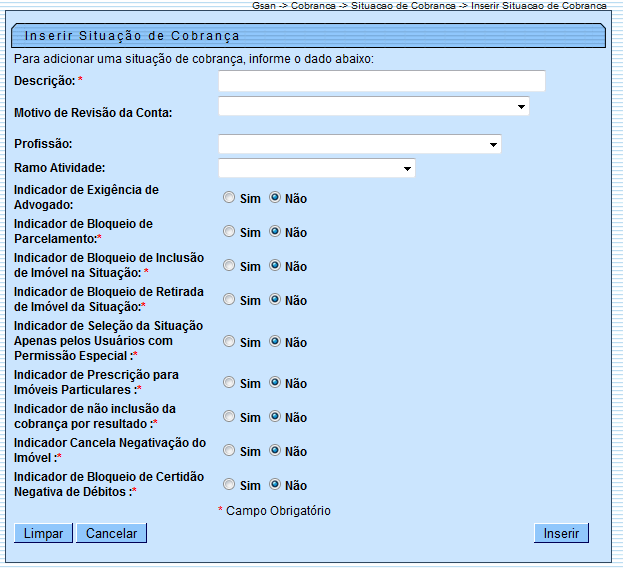Screen dimensions: 623x570
Task: Select Sim for Exigência de Advogado
Action: (229, 198)
